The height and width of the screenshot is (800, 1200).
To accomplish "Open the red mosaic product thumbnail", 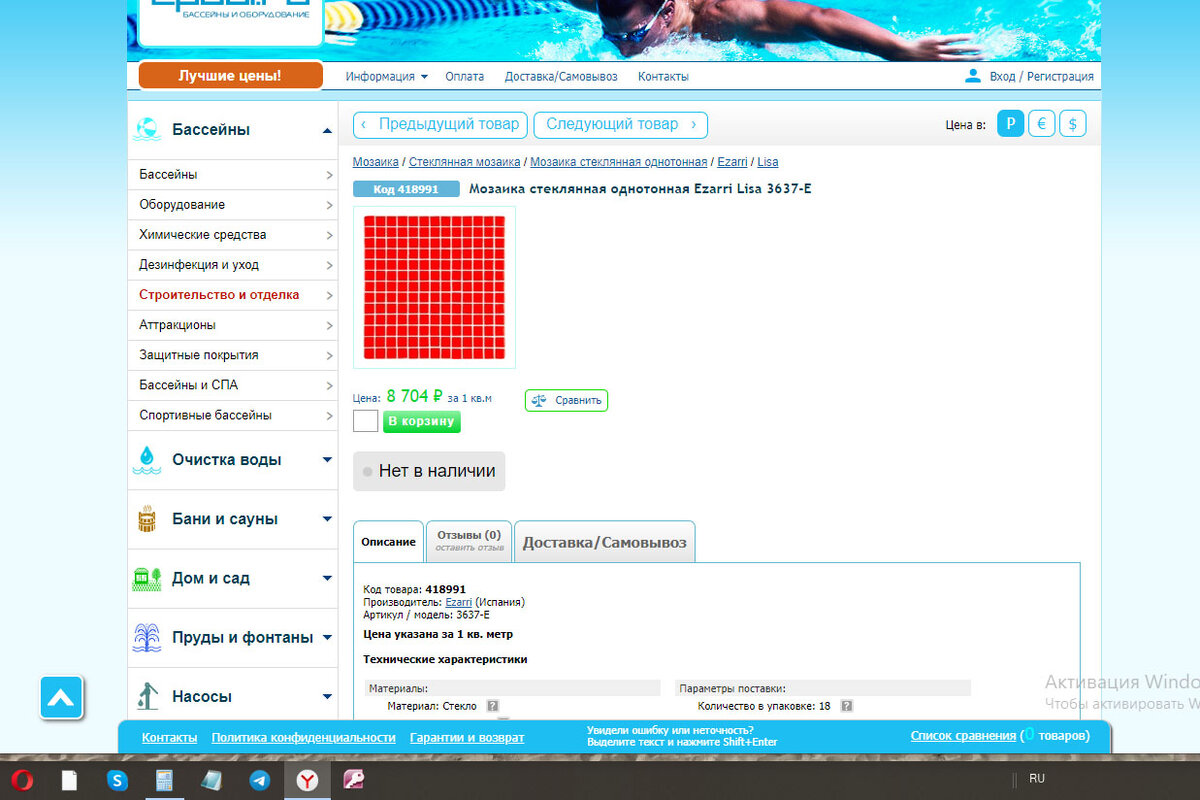I will (434, 288).
